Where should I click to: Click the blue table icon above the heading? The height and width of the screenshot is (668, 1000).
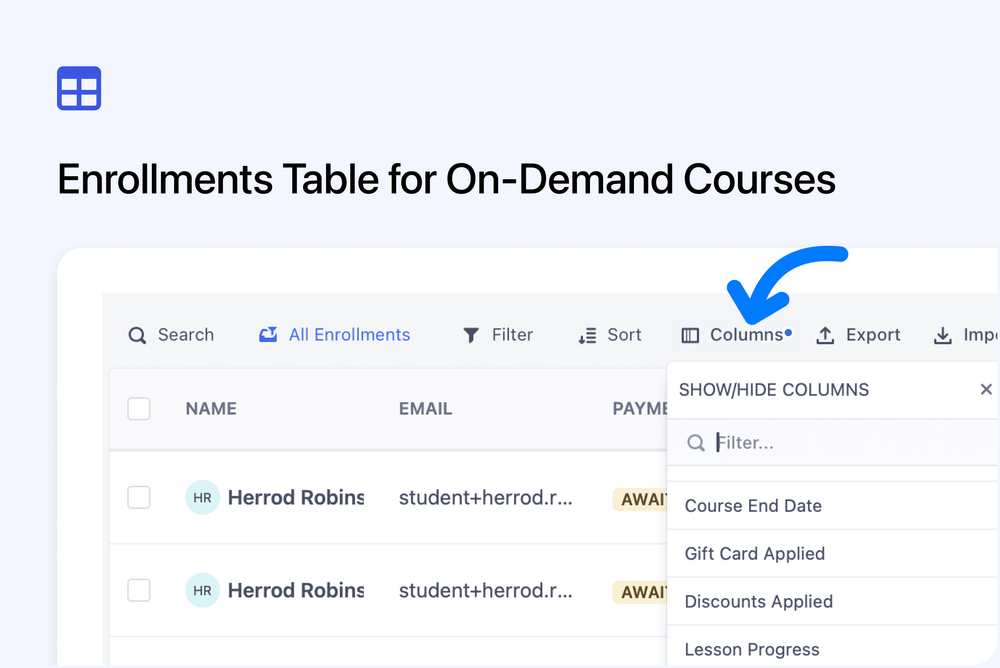pos(78,88)
